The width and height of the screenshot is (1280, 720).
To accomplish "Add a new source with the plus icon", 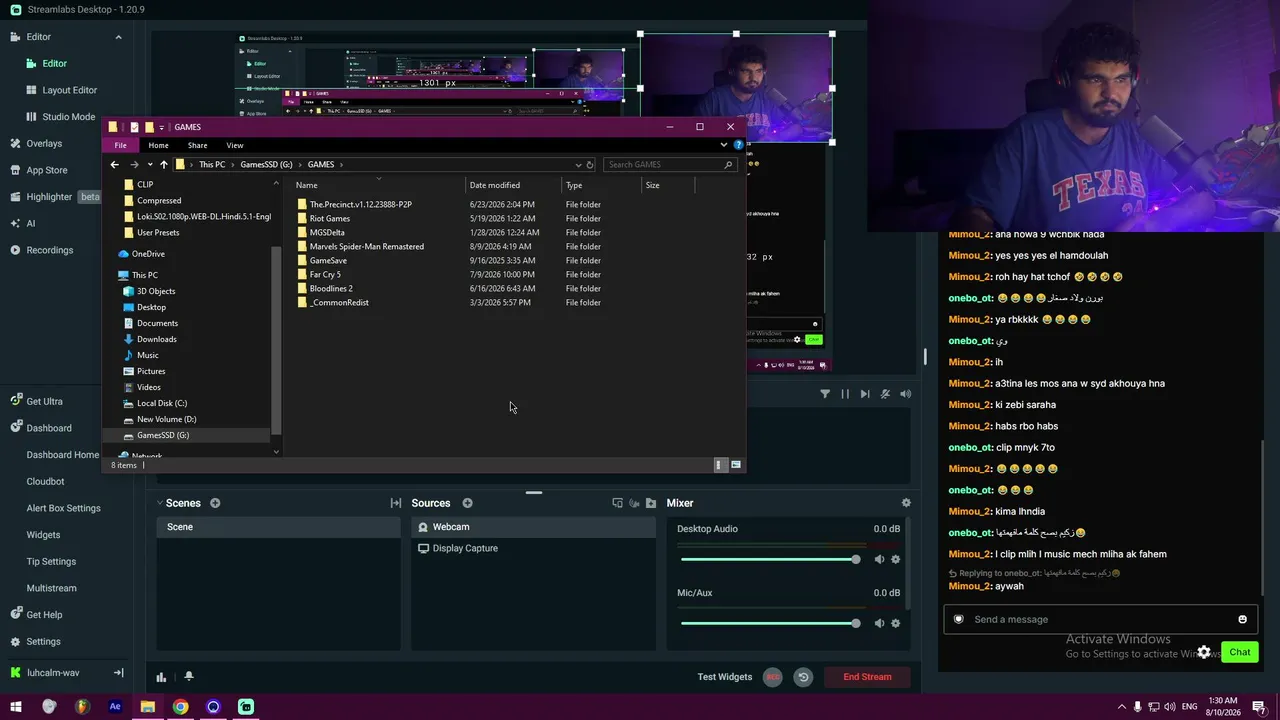I will [x=467, y=503].
